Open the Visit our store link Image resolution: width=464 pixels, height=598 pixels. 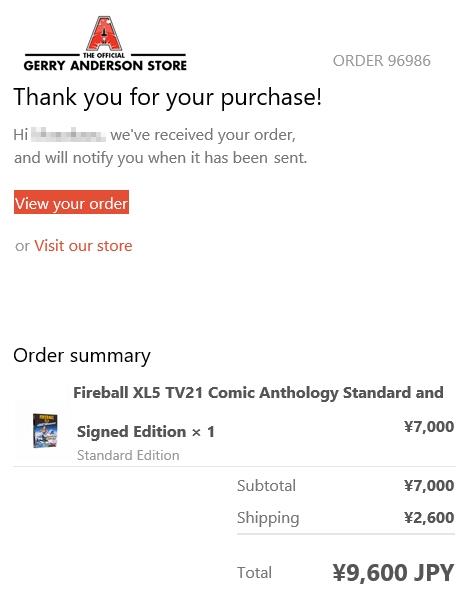(x=83, y=246)
